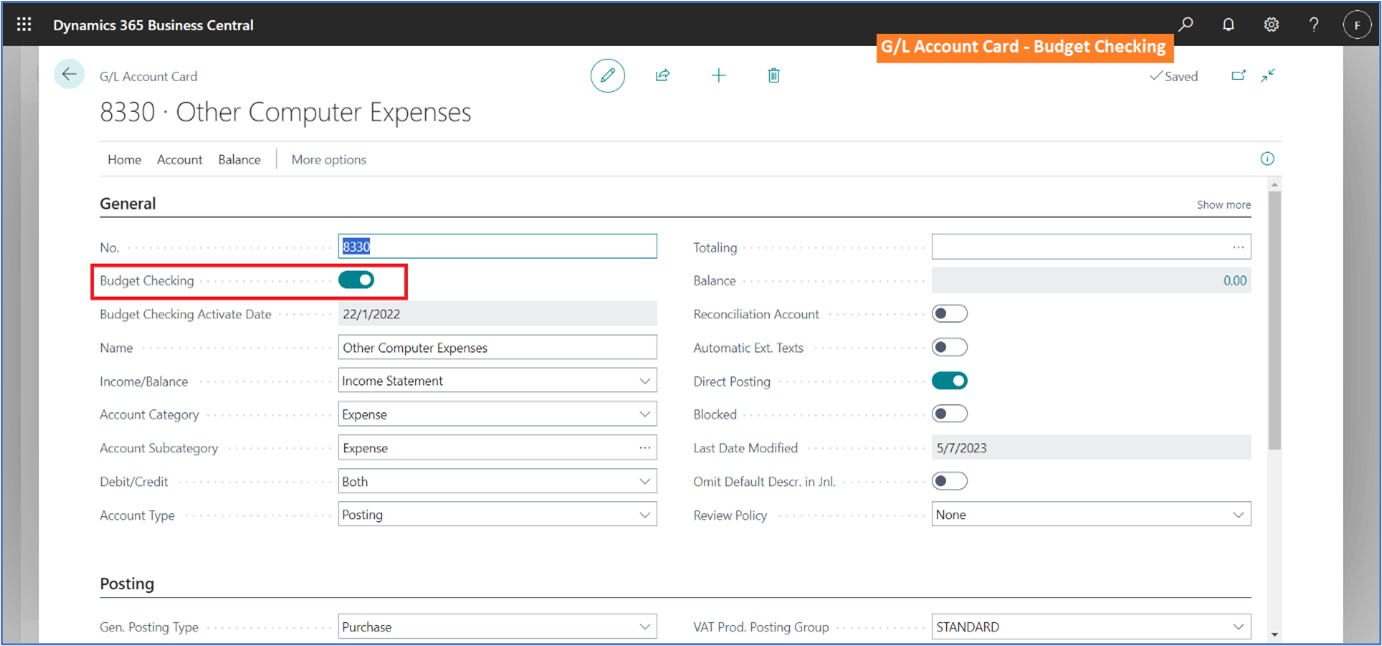
Task: Click the vertical scrollbar thumb
Action: pyautogui.click(x=1274, y=320)
